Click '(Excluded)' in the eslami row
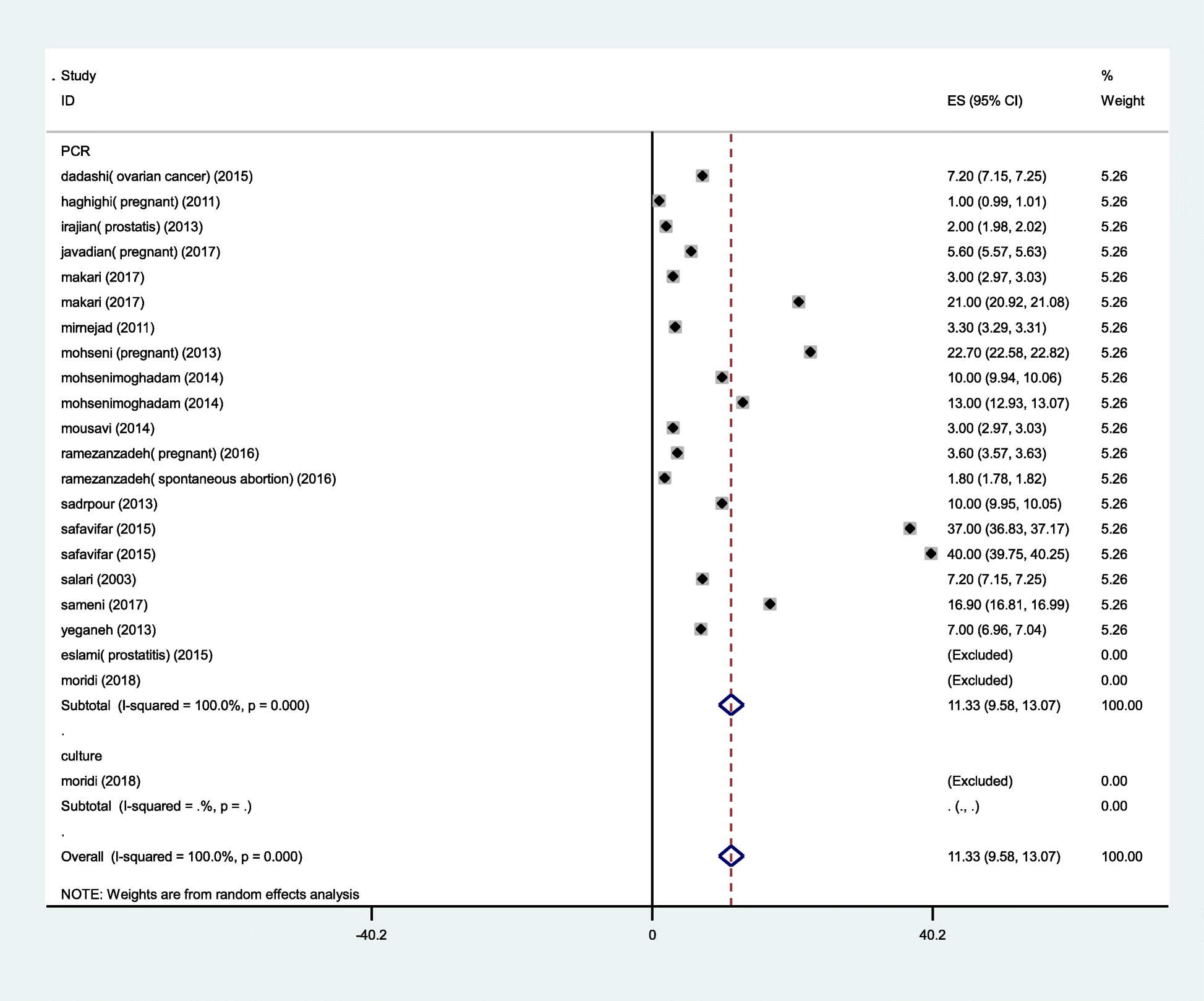1204x1001 pixels. coord(980,655)
